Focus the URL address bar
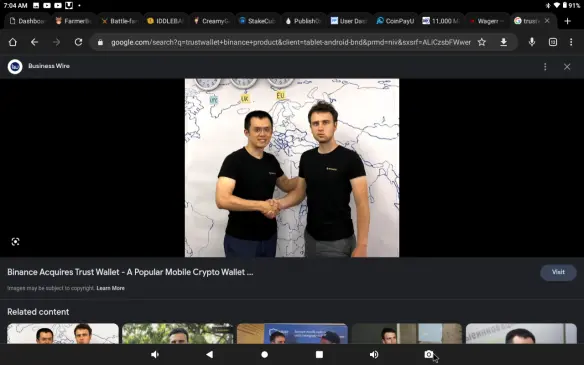The image size is (584, 365). pos(291,42)
